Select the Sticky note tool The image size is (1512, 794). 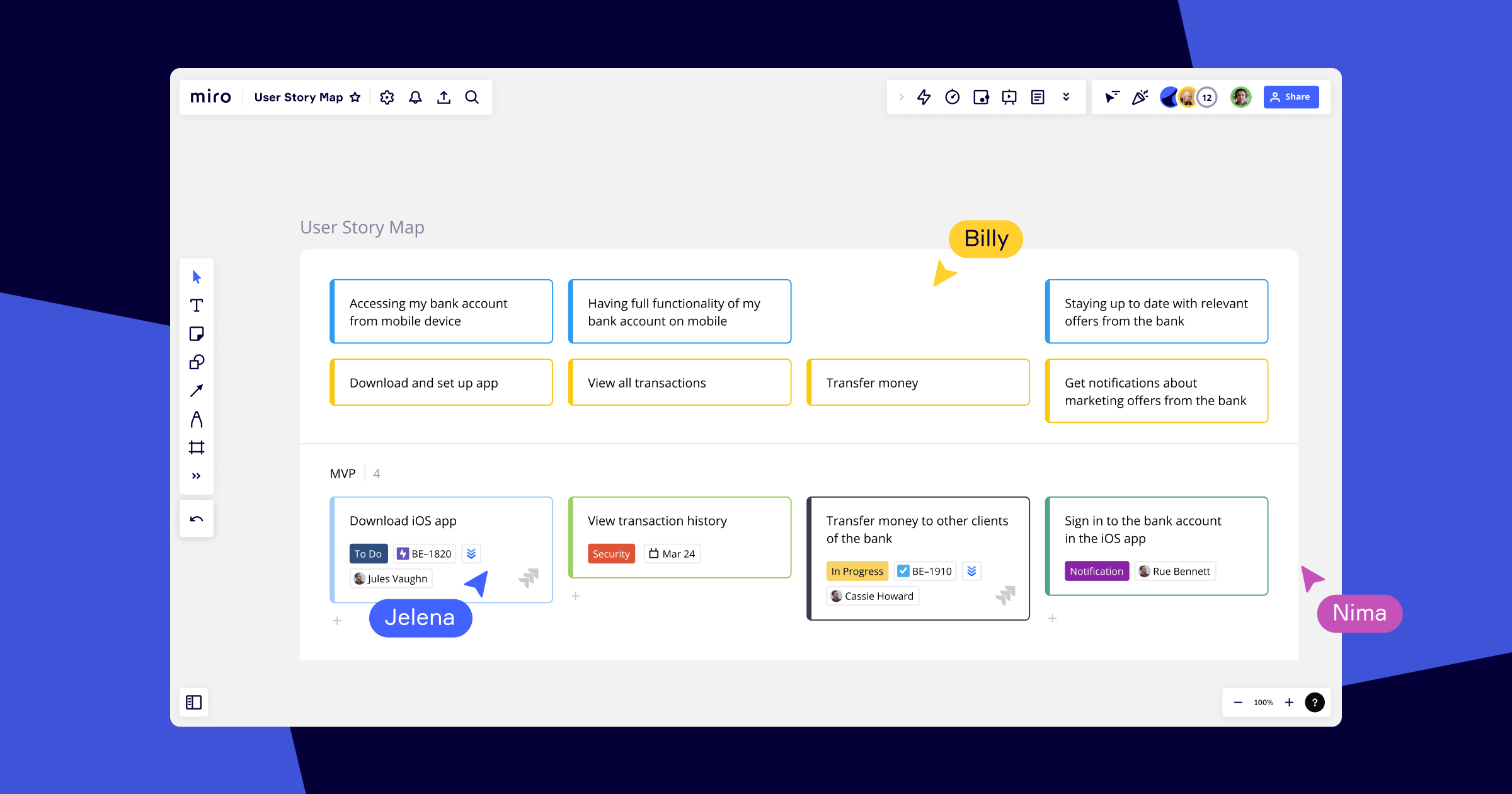coord(197,334)
